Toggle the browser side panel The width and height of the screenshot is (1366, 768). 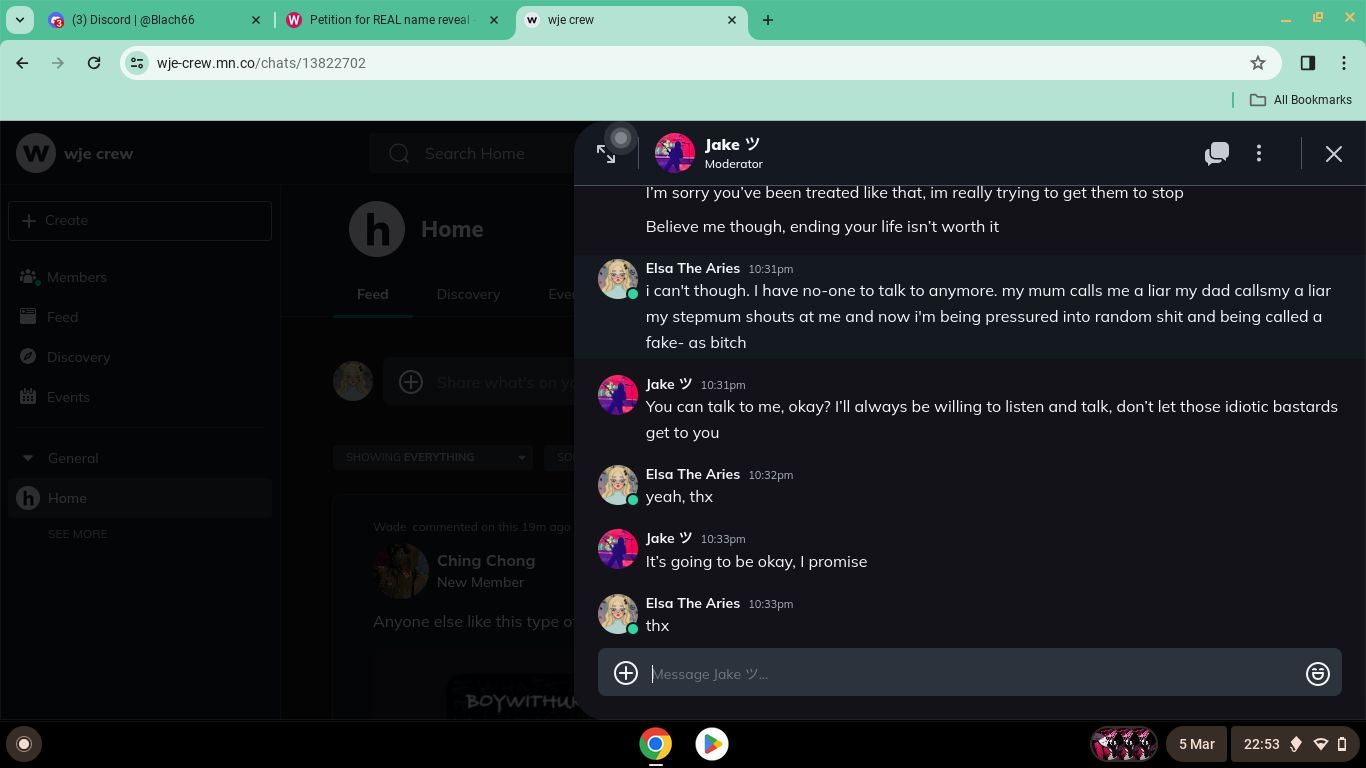click(1307, 63)
